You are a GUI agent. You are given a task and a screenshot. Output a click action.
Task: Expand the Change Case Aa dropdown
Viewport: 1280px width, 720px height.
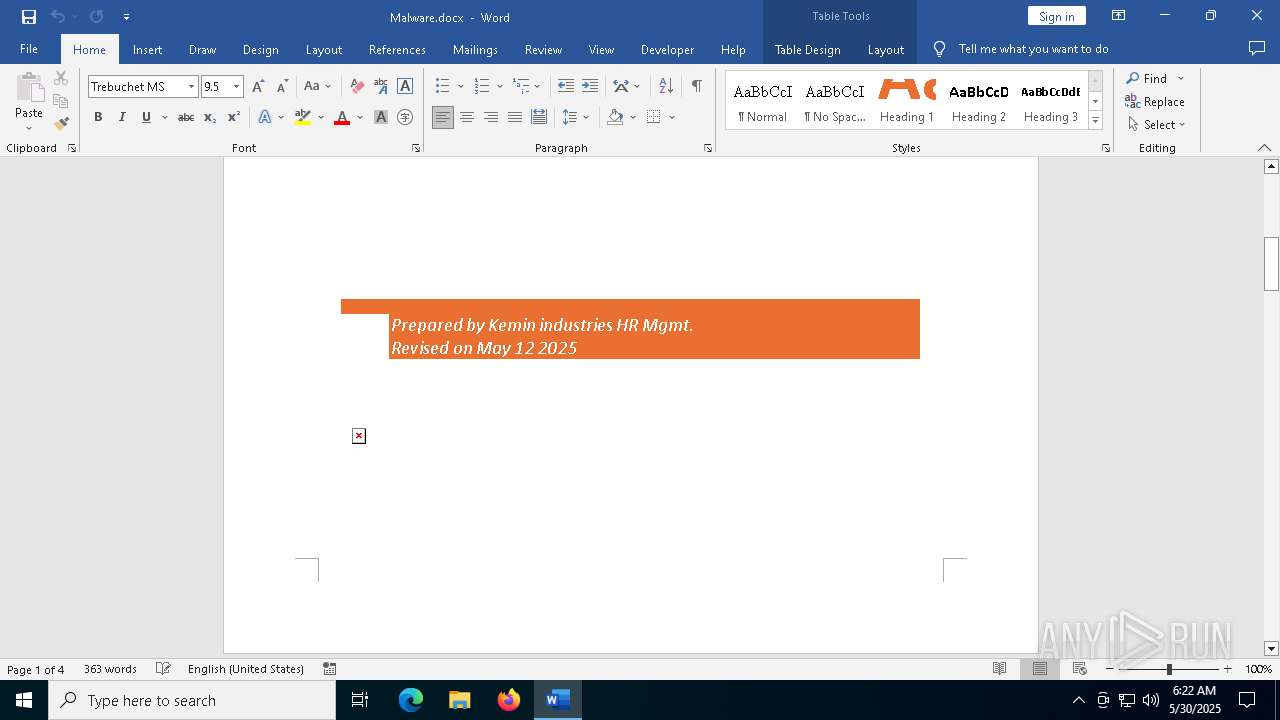click(328, 87)
